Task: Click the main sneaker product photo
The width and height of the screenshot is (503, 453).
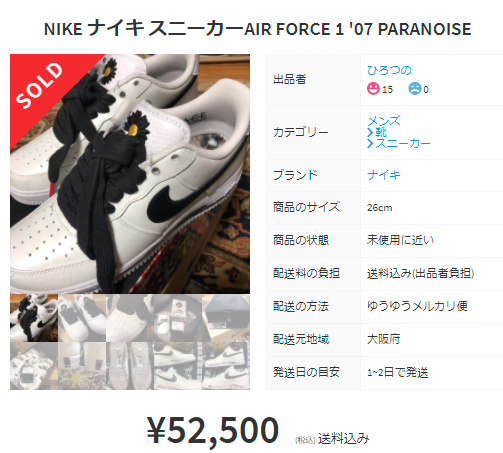Action: coord(130,174)
